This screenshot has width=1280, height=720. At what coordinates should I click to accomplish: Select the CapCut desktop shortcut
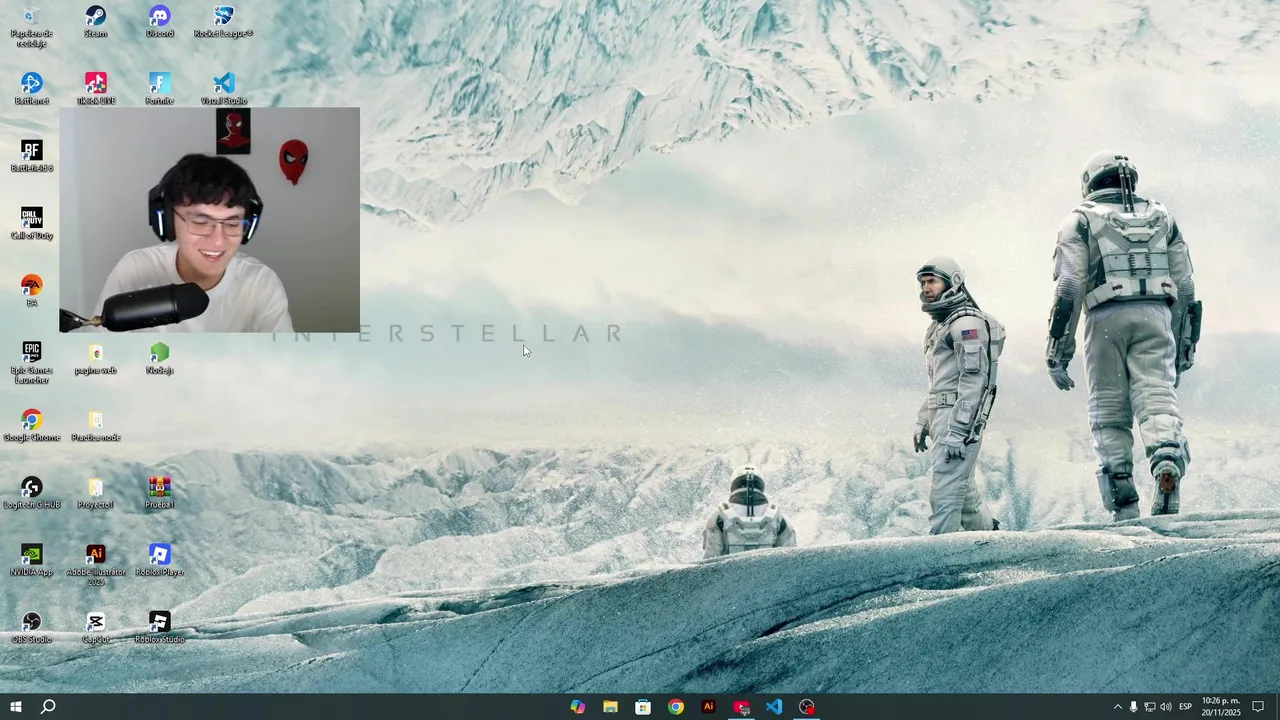[x=96, y=628]
